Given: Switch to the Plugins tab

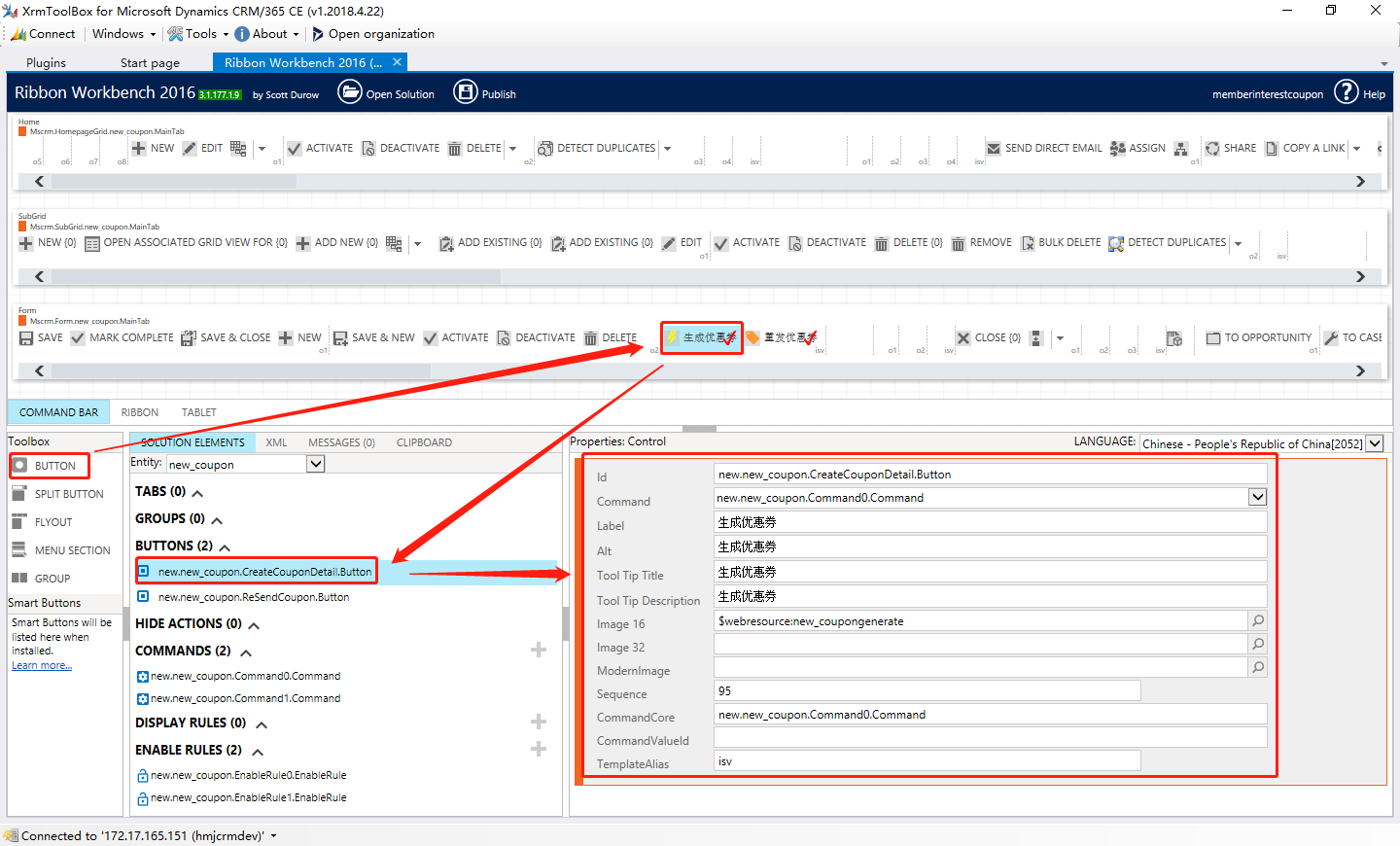Looking at the screenshot, I should click(46, 62).
